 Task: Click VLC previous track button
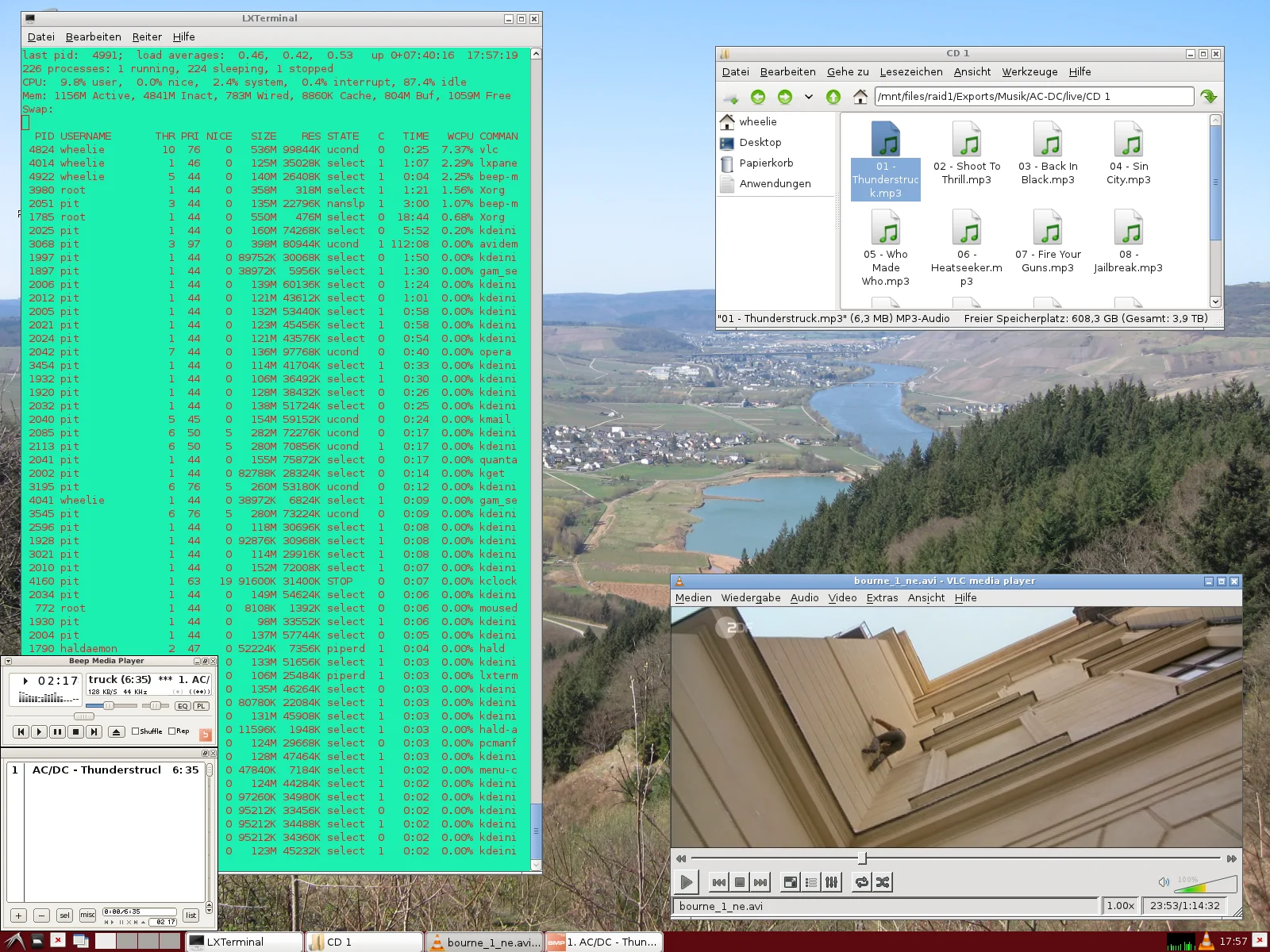click(719, 882)
